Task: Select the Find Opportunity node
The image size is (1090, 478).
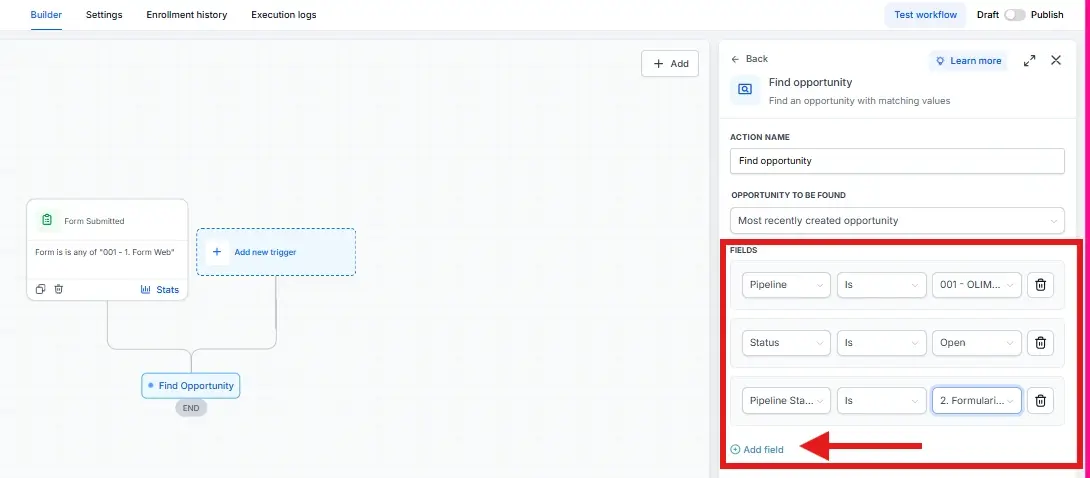Action: click(190, 386)
